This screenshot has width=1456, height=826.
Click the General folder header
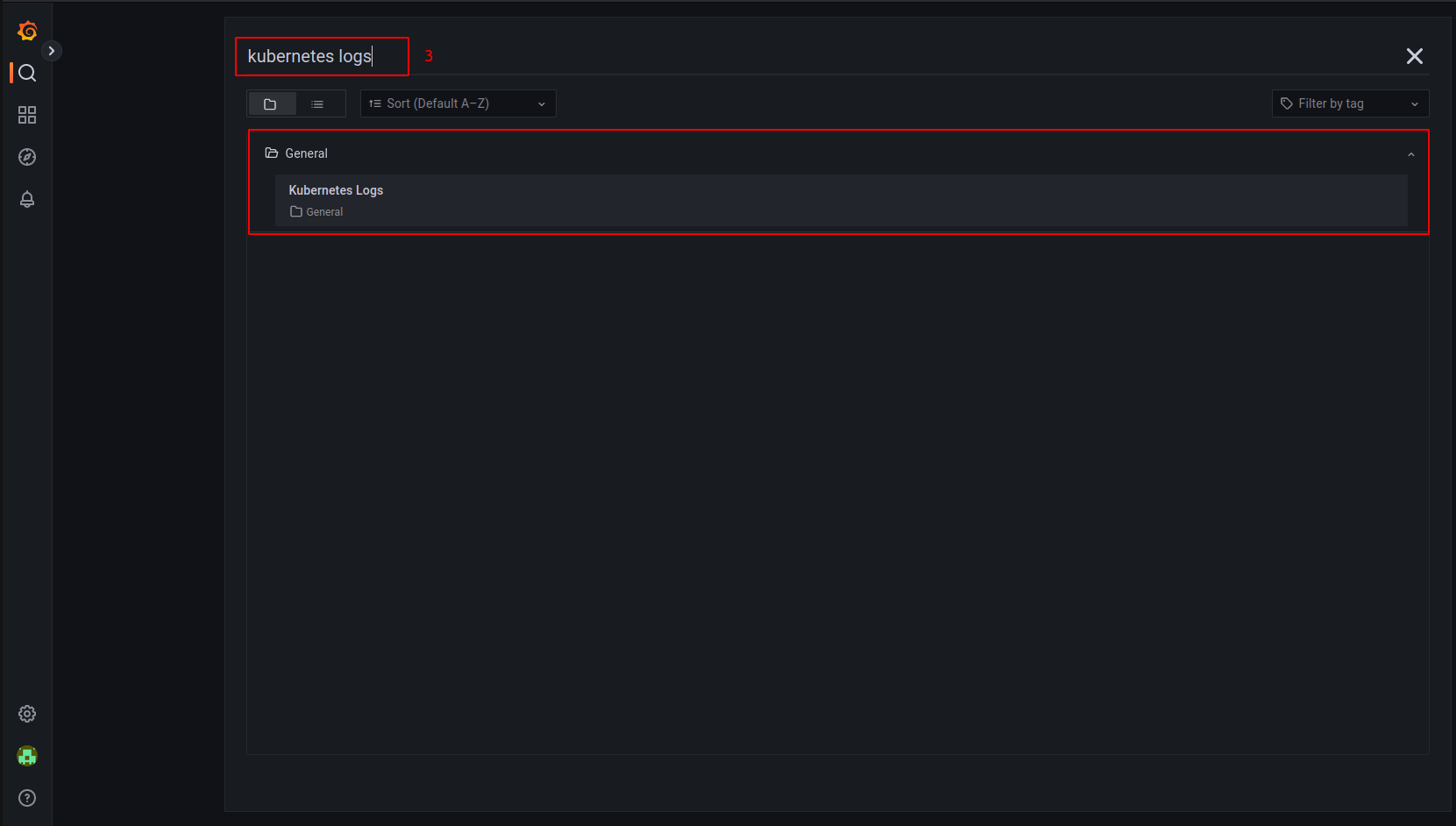[x=306, y=153]
